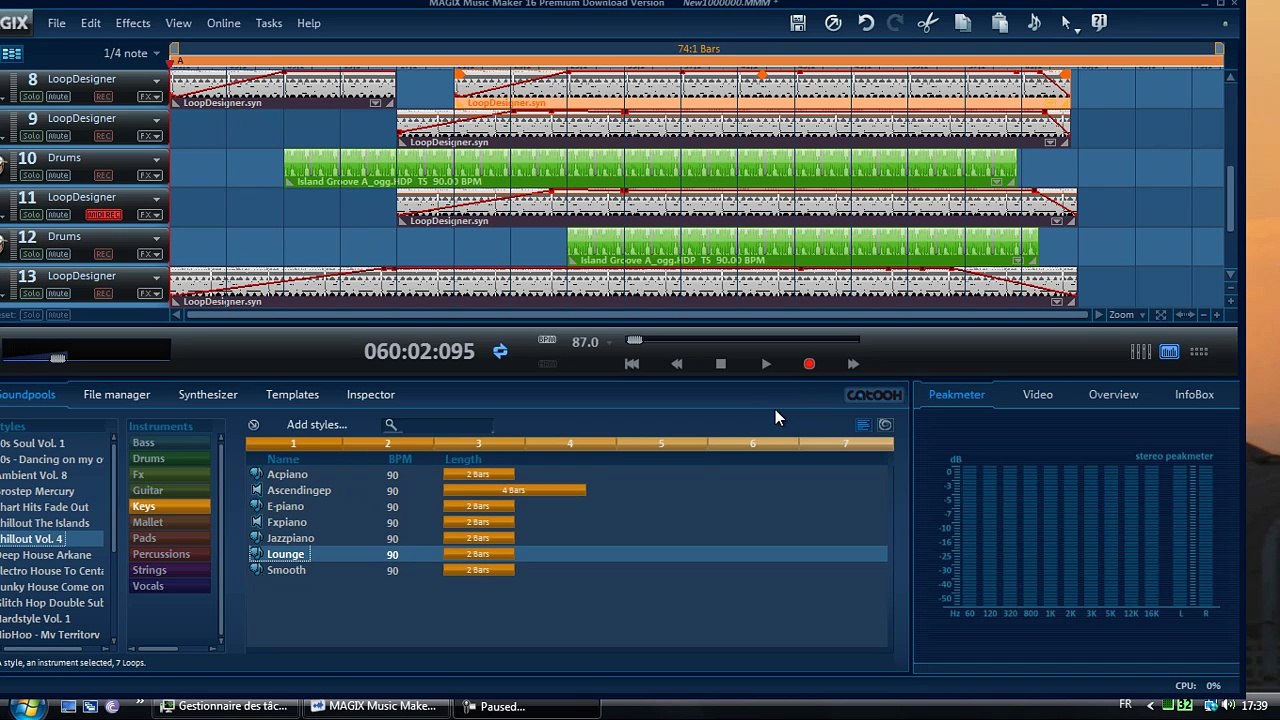Open FX dropdown for track 8
Image resolution: width=1280 pixels, height=720 pixels.
pyautogui.click(x=150, y=97)
